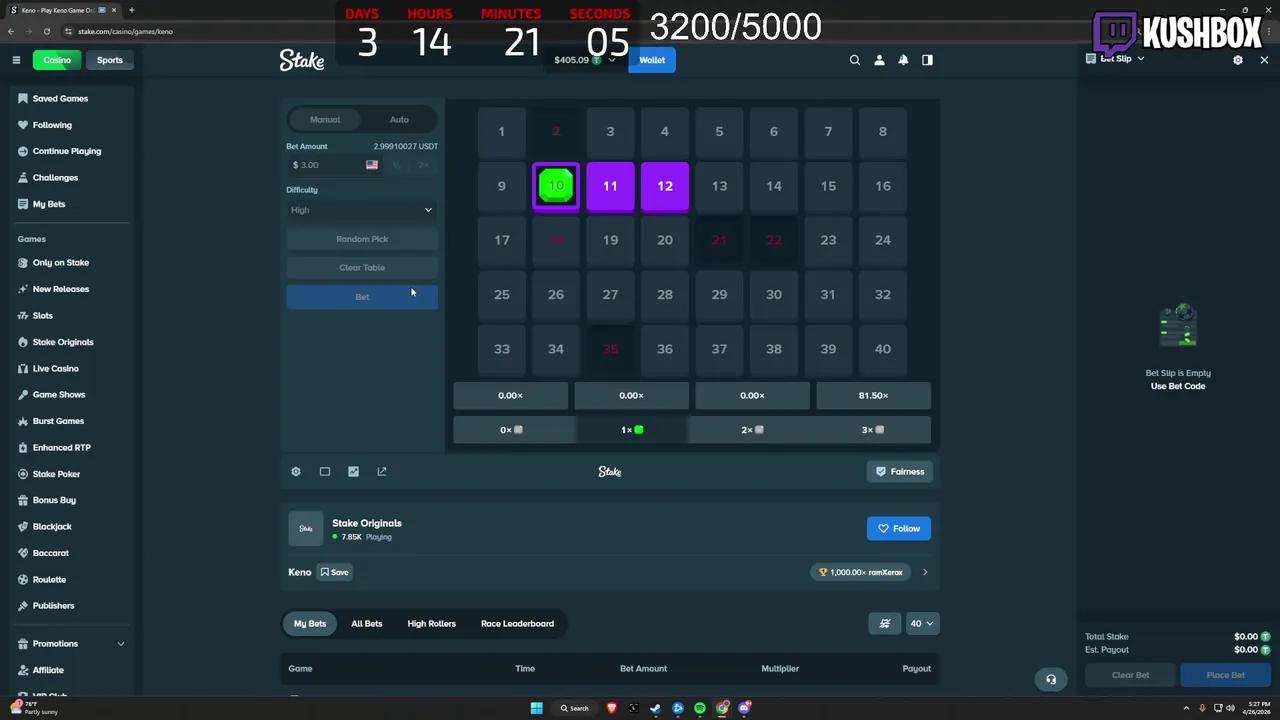This screenshot has width=1280, height=720.
Task: Click the Clear Table button
Action: 362,267
